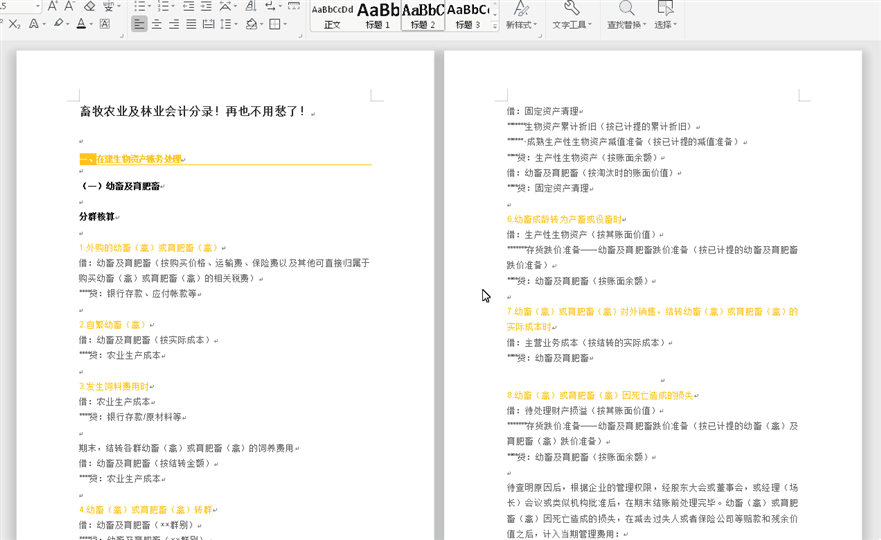Click the clear formatting eraser icon
Image resolution: width=881 pixels, height=540 pixels.
click(89, 6)
